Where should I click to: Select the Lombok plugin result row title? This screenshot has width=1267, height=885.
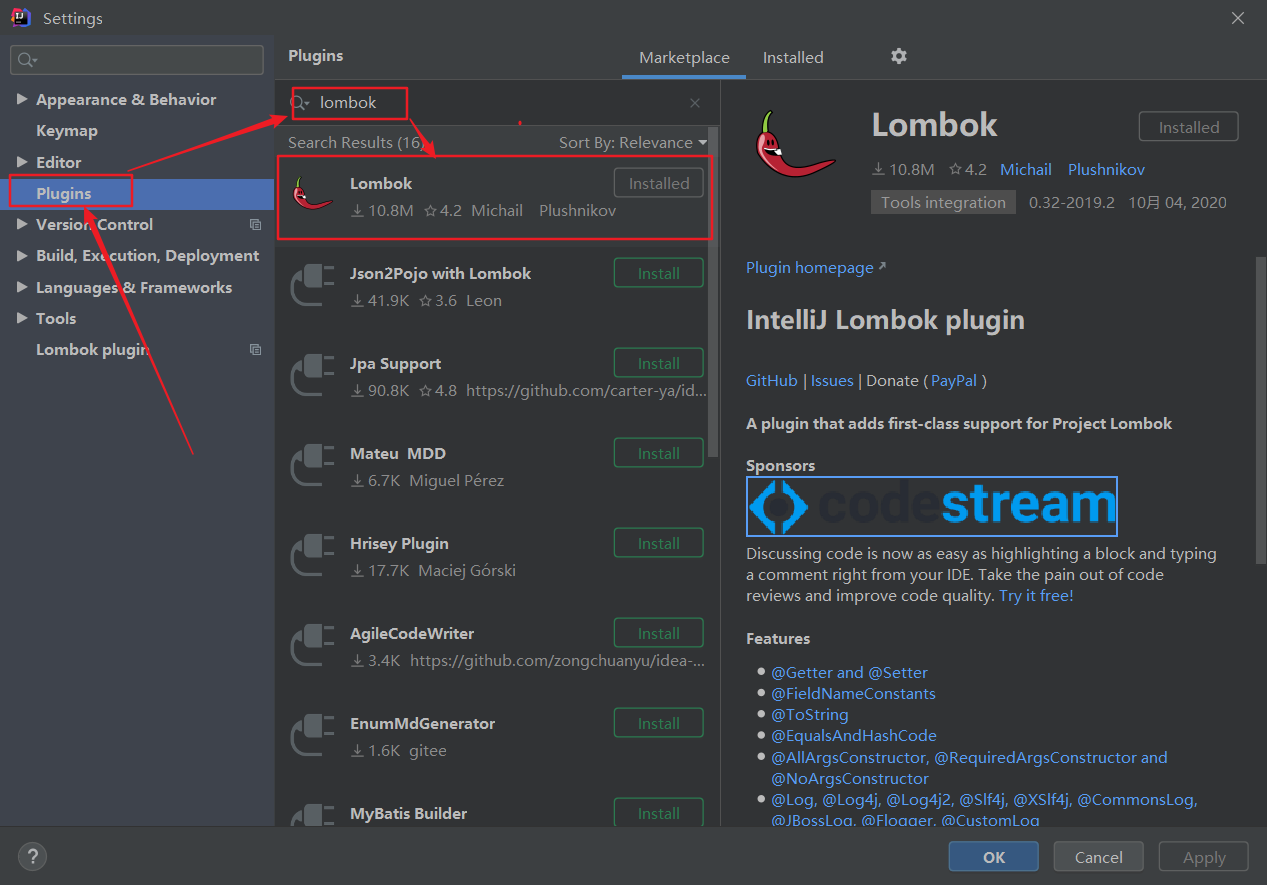[x=381, y=184]
